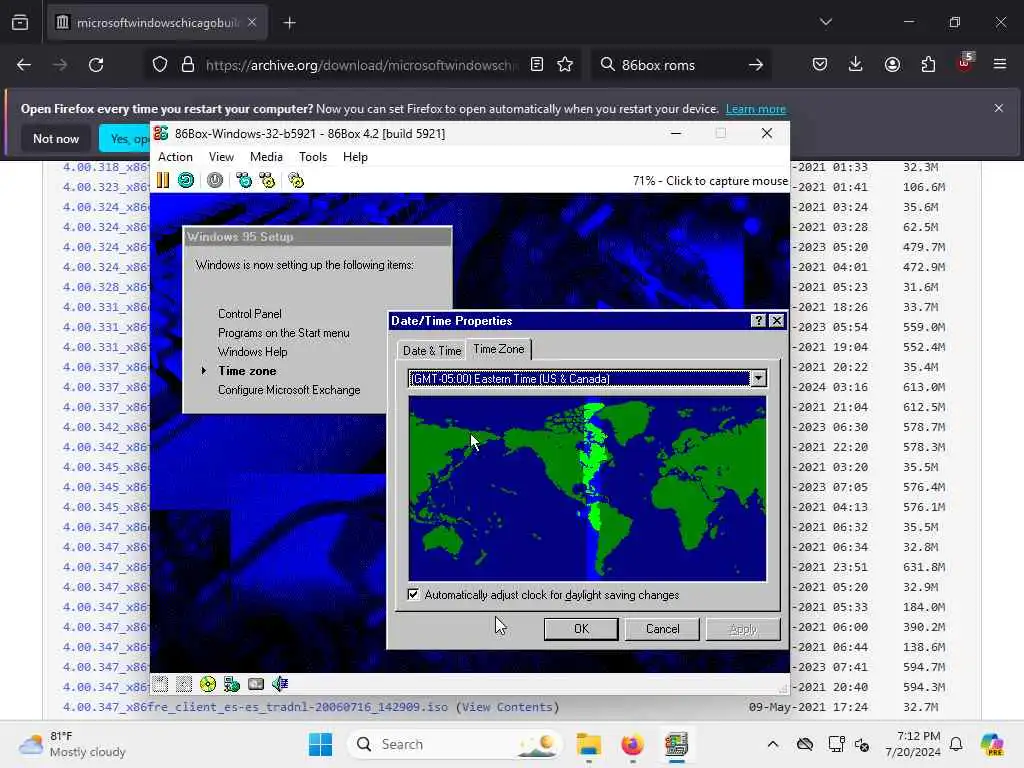Open Firefox View icon in tab bar
The image size is (1024, 768).
tap(20, 22)
